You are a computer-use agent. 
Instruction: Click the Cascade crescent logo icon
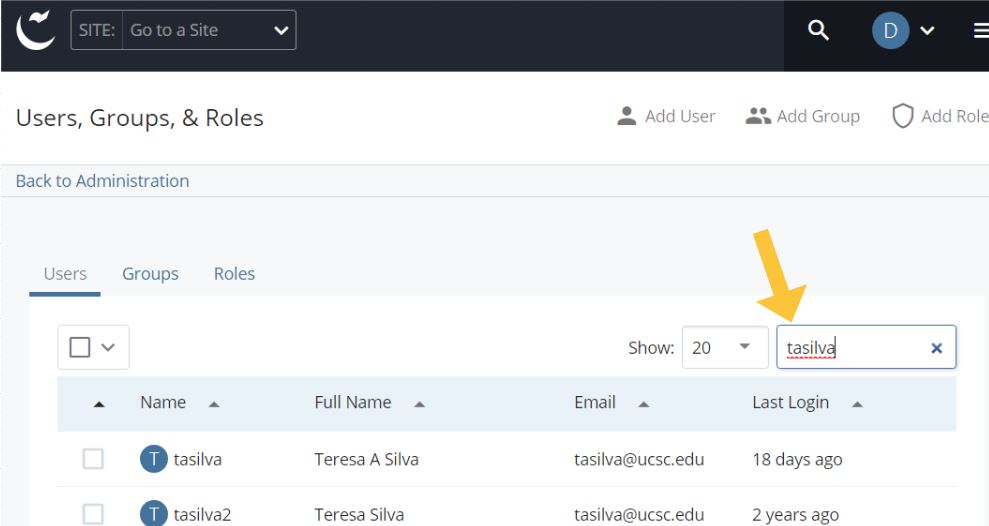pyautogui.click(x=35, y=30)
